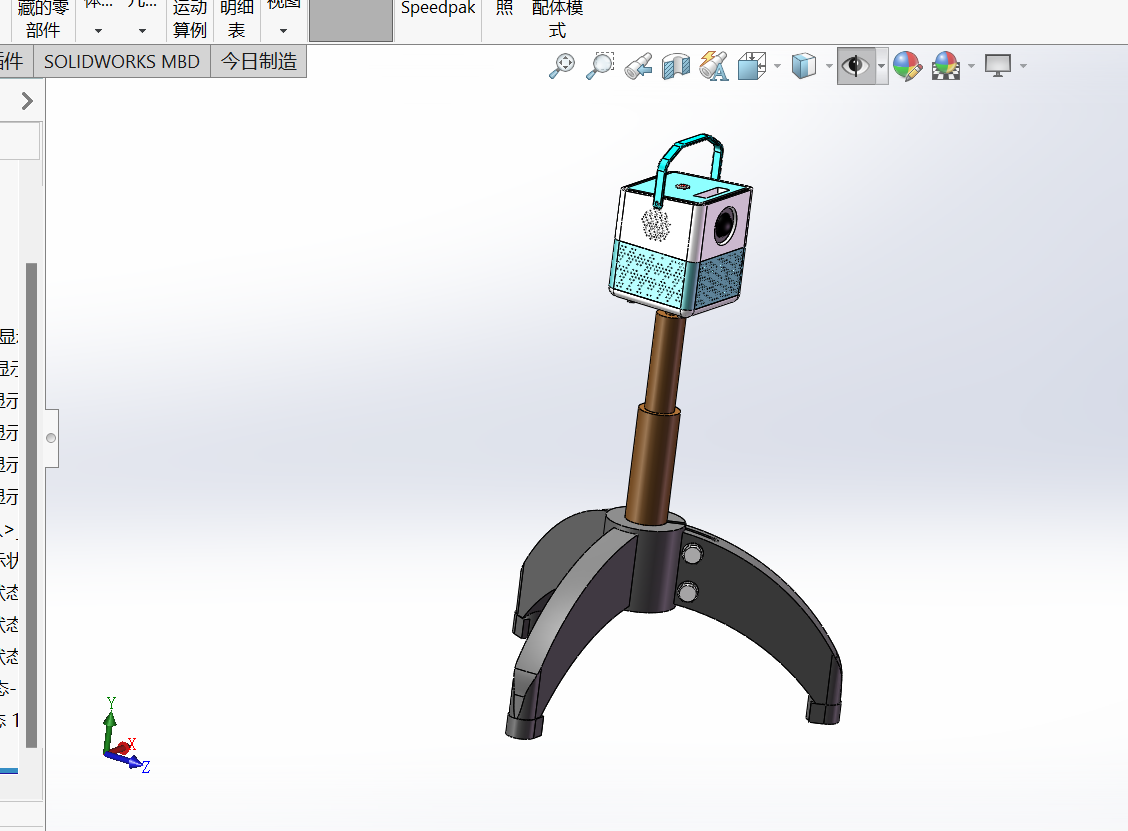Click Display Style cube icon
This screenshot has height=831, width=1128.
pos(804,65)
